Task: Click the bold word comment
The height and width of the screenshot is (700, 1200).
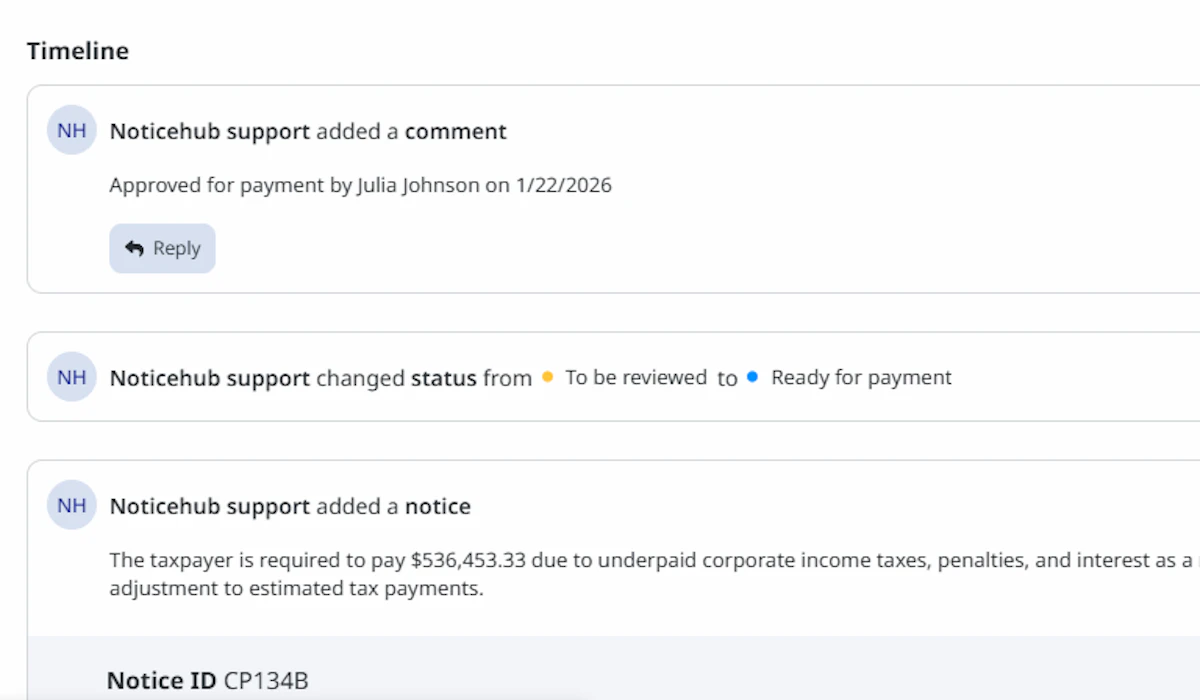Action: pyautogui.click(x=455, y=131)
